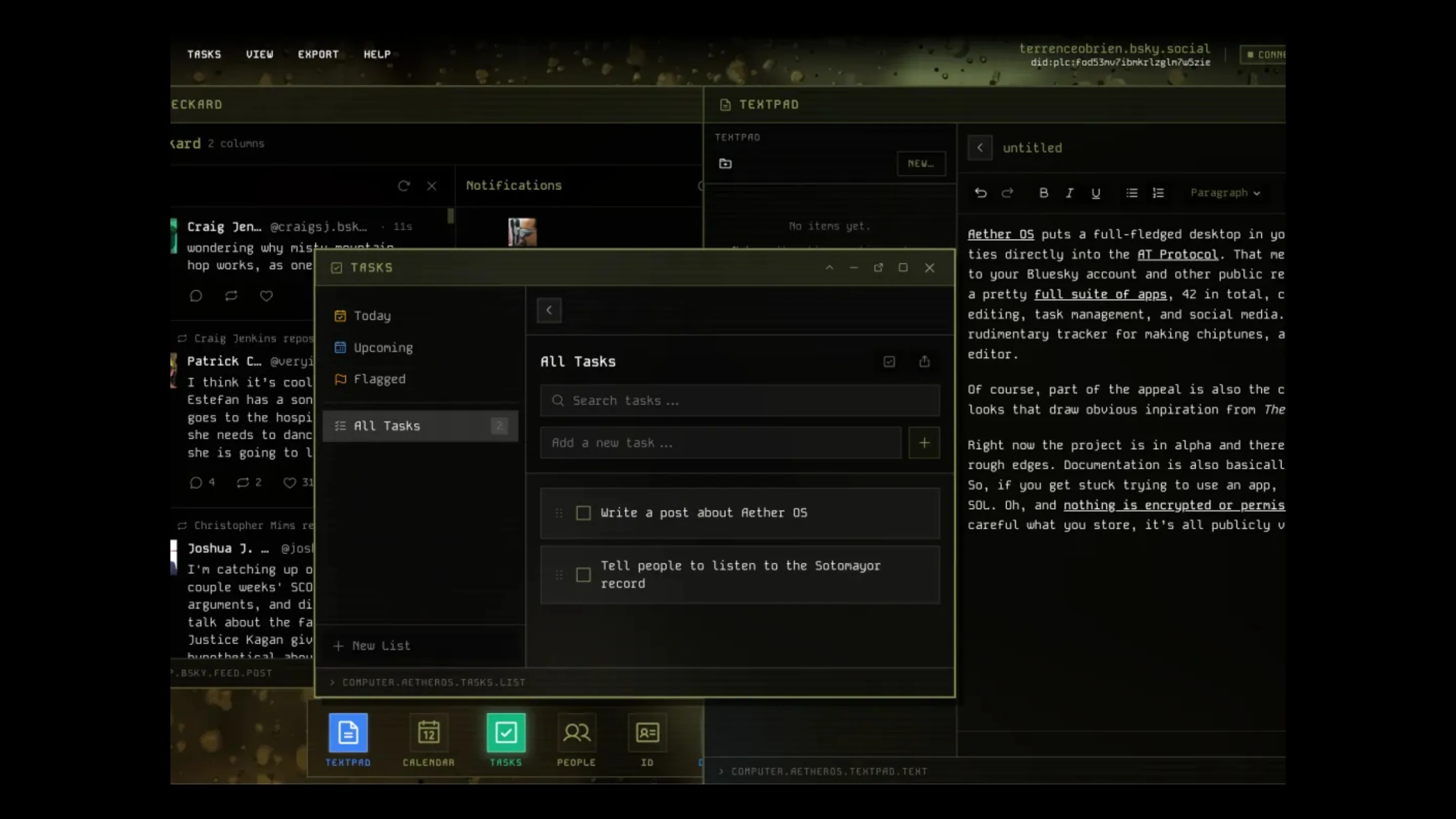Check the Sotomayor record task checkbox

(583, 575)
